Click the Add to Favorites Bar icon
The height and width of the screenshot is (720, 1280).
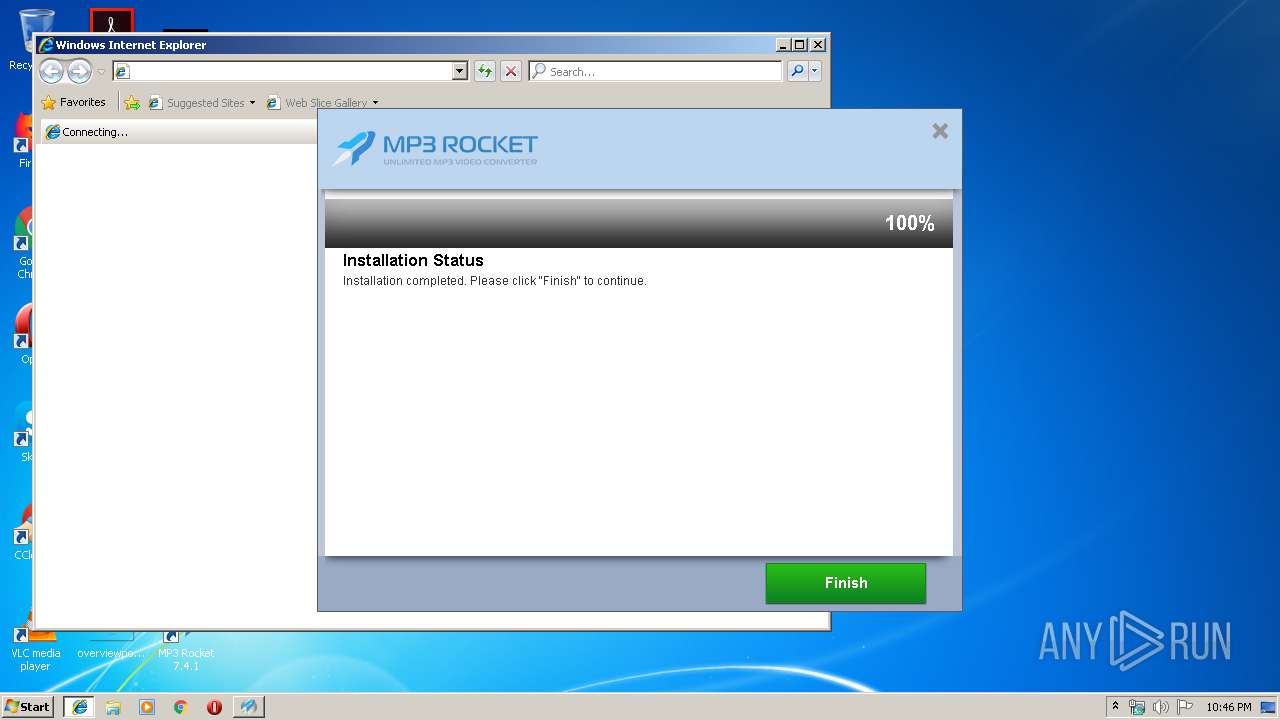(x=132, y=102)
